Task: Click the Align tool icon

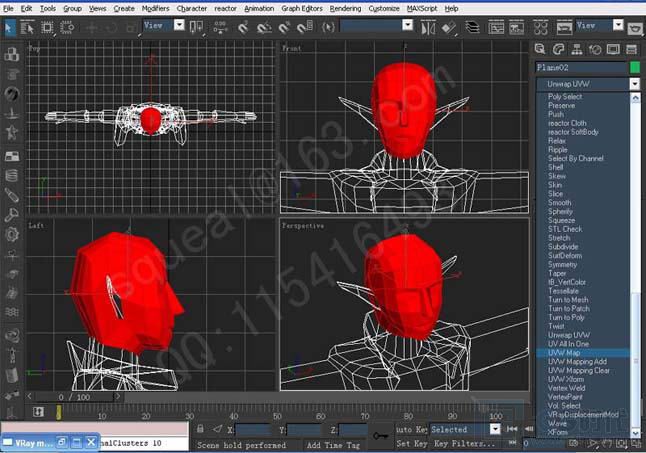Action: [x=449, y=28]
